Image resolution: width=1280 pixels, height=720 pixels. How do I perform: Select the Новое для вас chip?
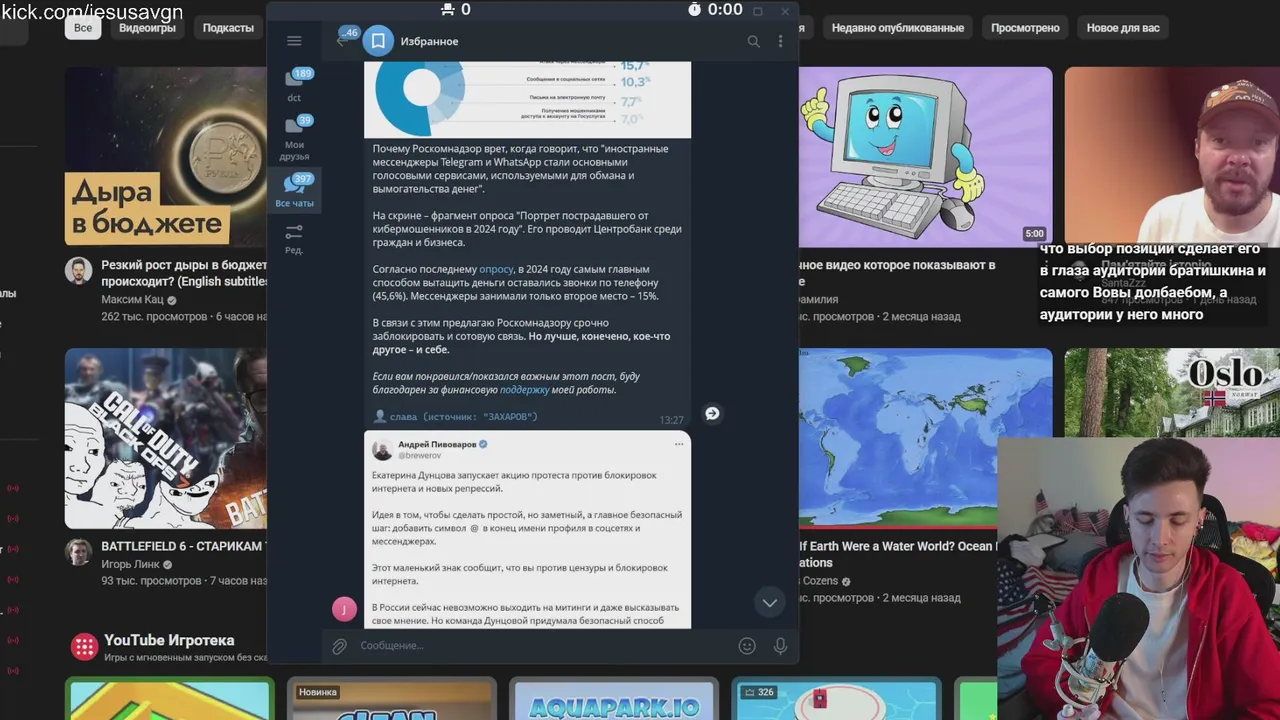tap(1123, 28)
